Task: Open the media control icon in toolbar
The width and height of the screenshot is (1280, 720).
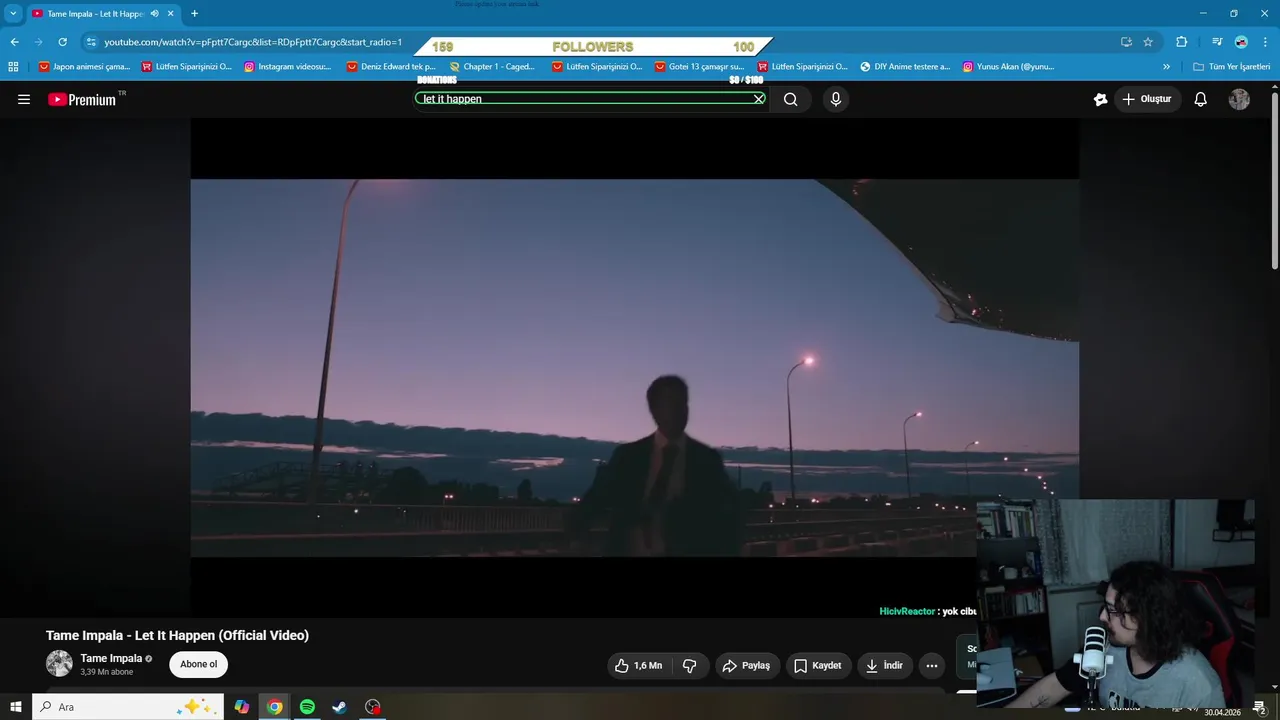Action: click(x=1216, y=42)
